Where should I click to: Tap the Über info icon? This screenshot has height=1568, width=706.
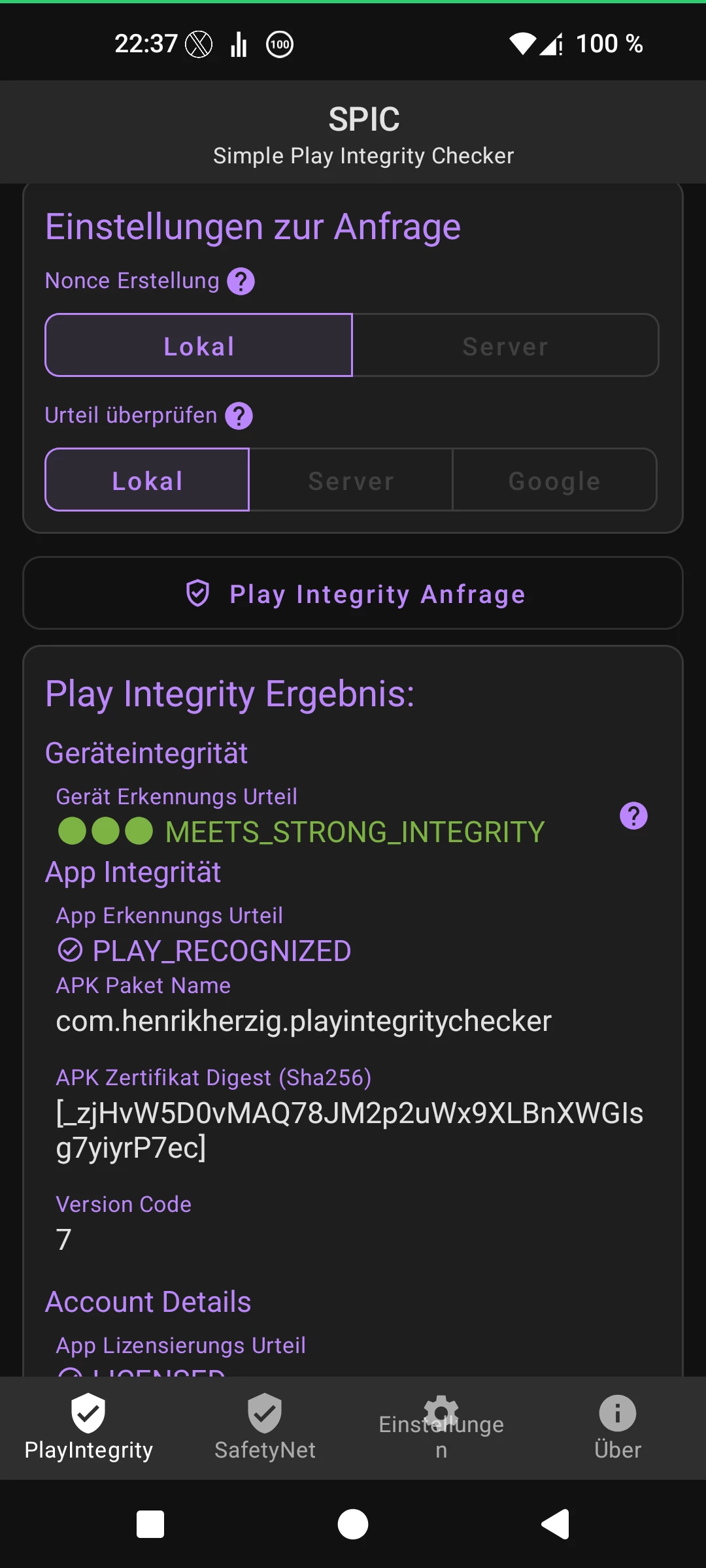(x=617, y=1413)
